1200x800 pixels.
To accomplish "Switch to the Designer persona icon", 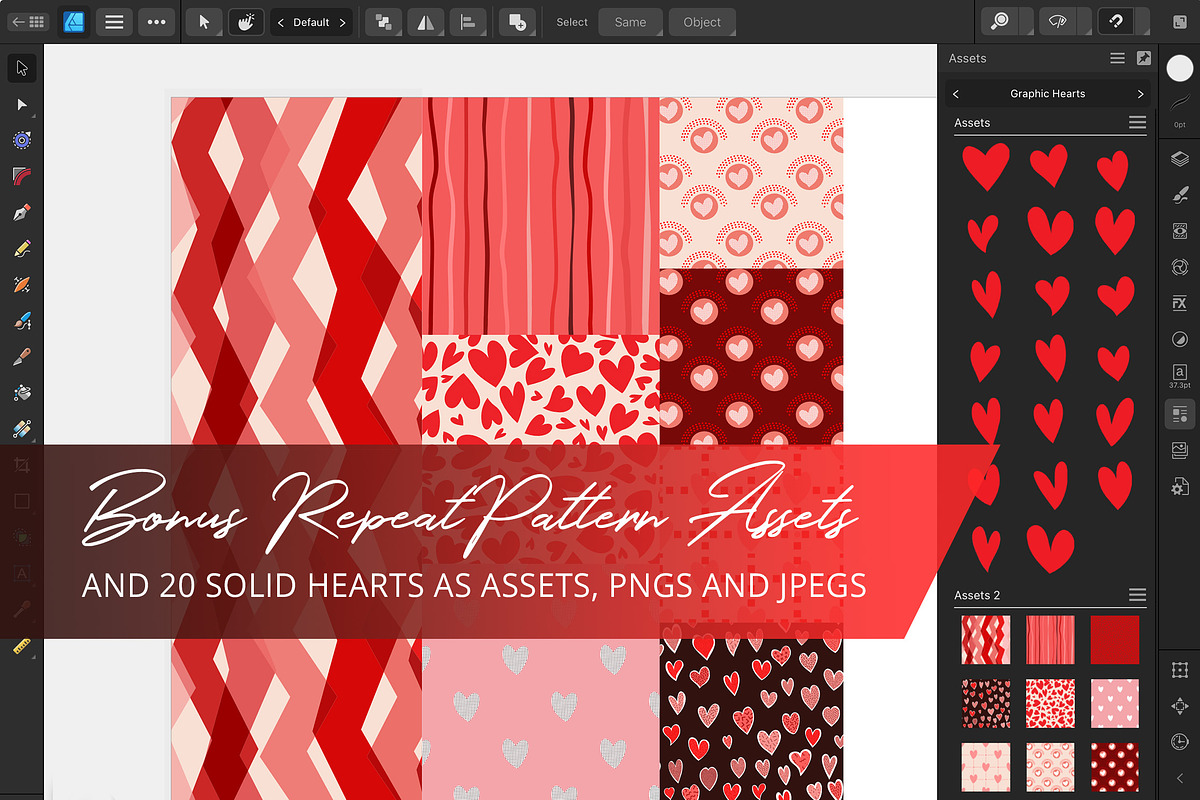I will tap(73, 21).
